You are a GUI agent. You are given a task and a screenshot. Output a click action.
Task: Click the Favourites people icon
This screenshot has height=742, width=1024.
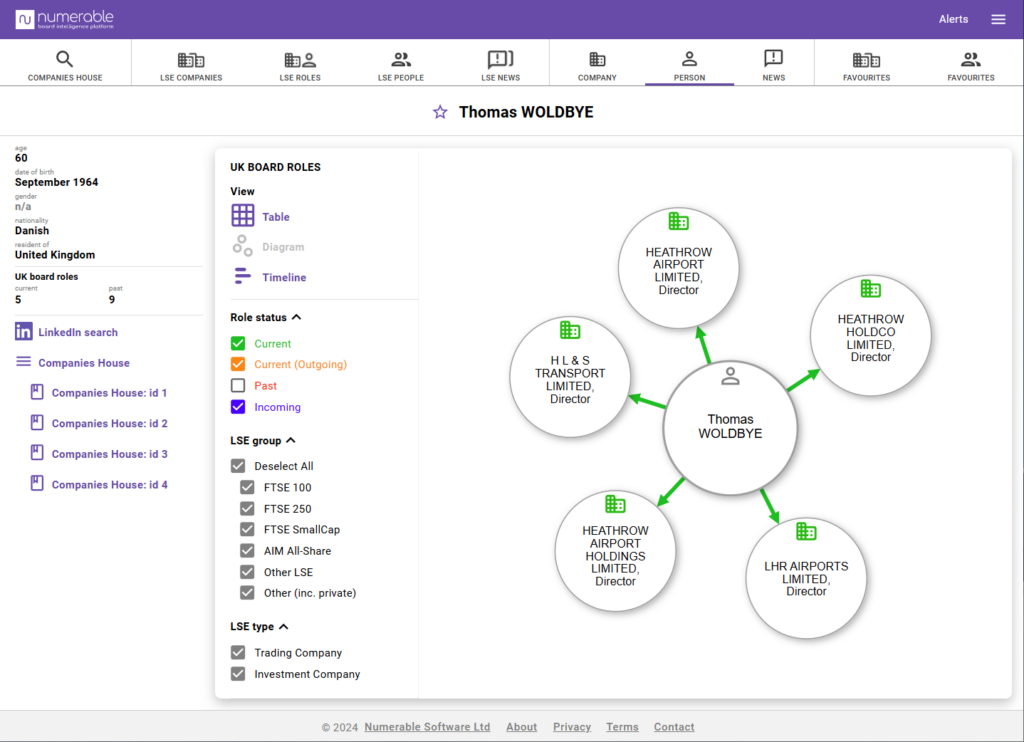coord(970,60)
